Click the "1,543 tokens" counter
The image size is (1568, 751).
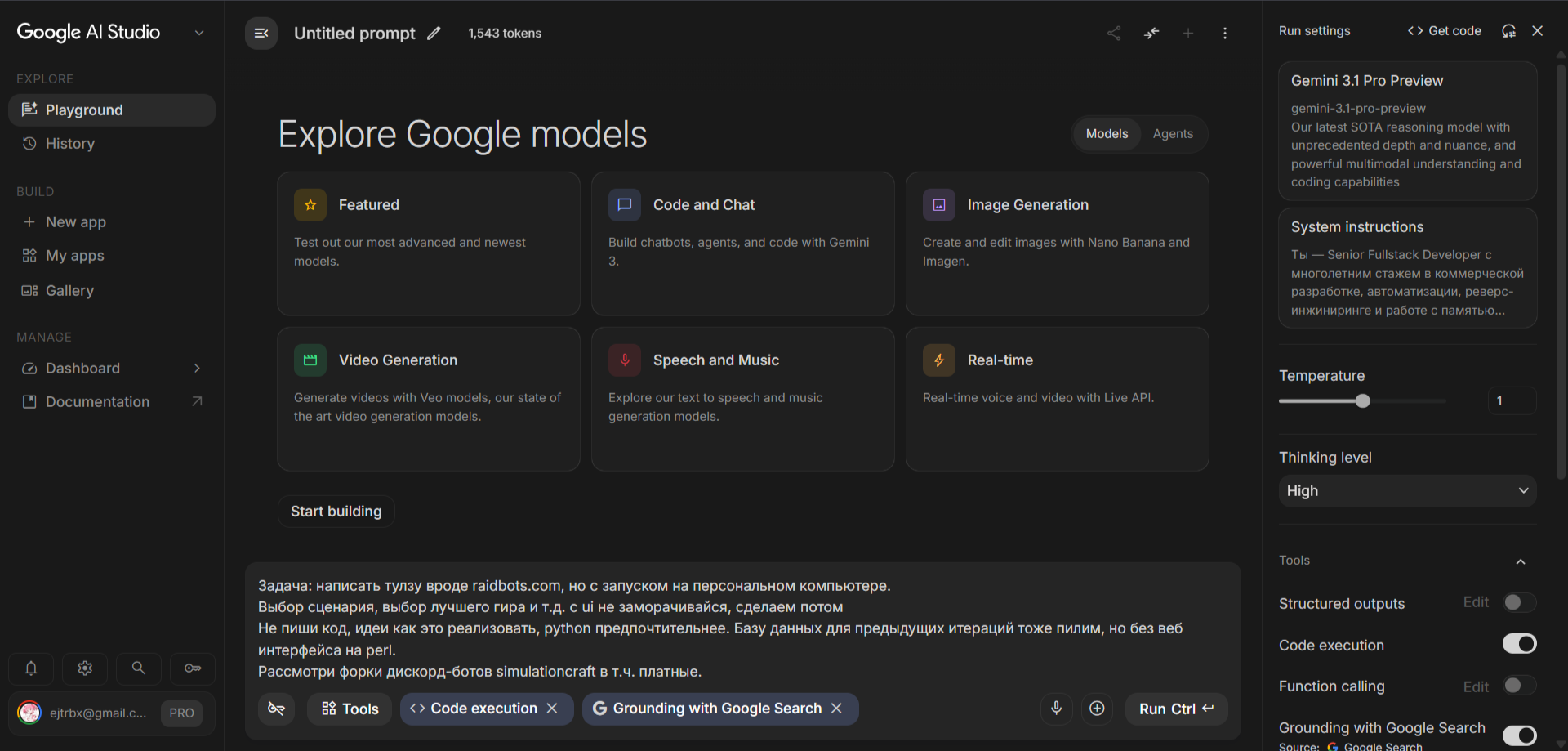505,34
